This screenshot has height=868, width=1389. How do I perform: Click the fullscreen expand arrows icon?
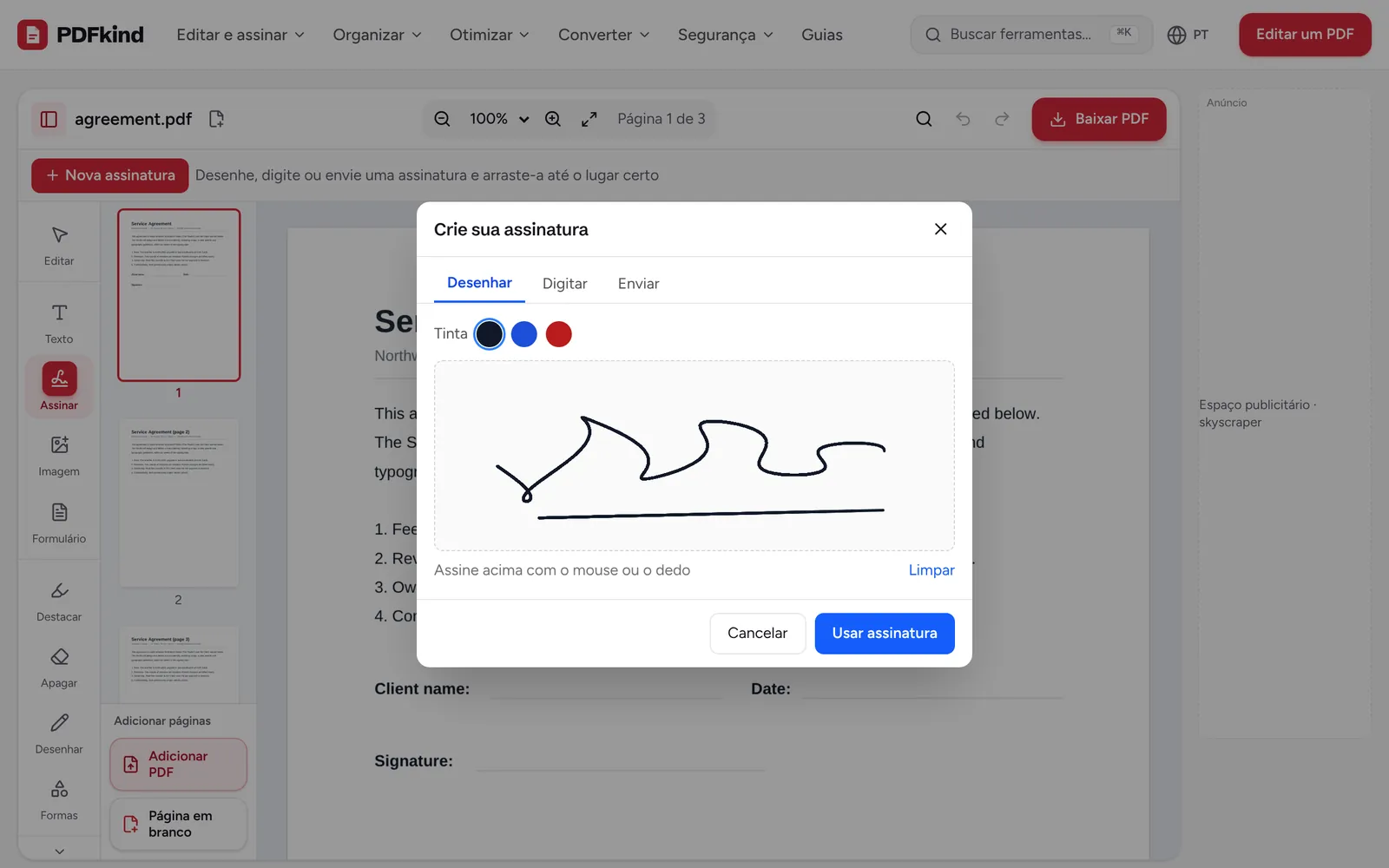click(589, 119)
